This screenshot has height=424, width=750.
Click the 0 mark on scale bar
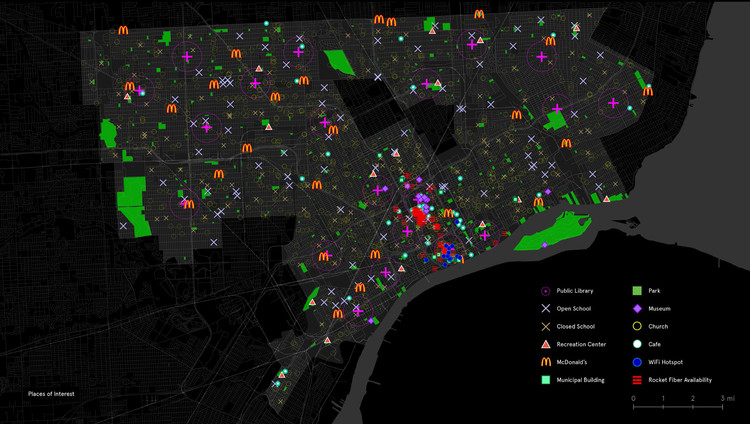(x=634, y=401)
